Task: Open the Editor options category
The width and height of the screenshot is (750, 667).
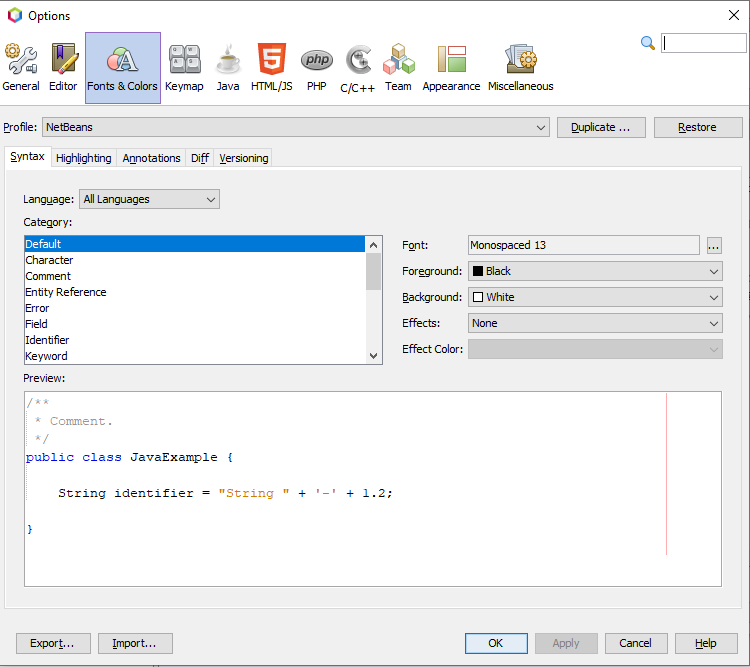Action: [x=63, y=68]
